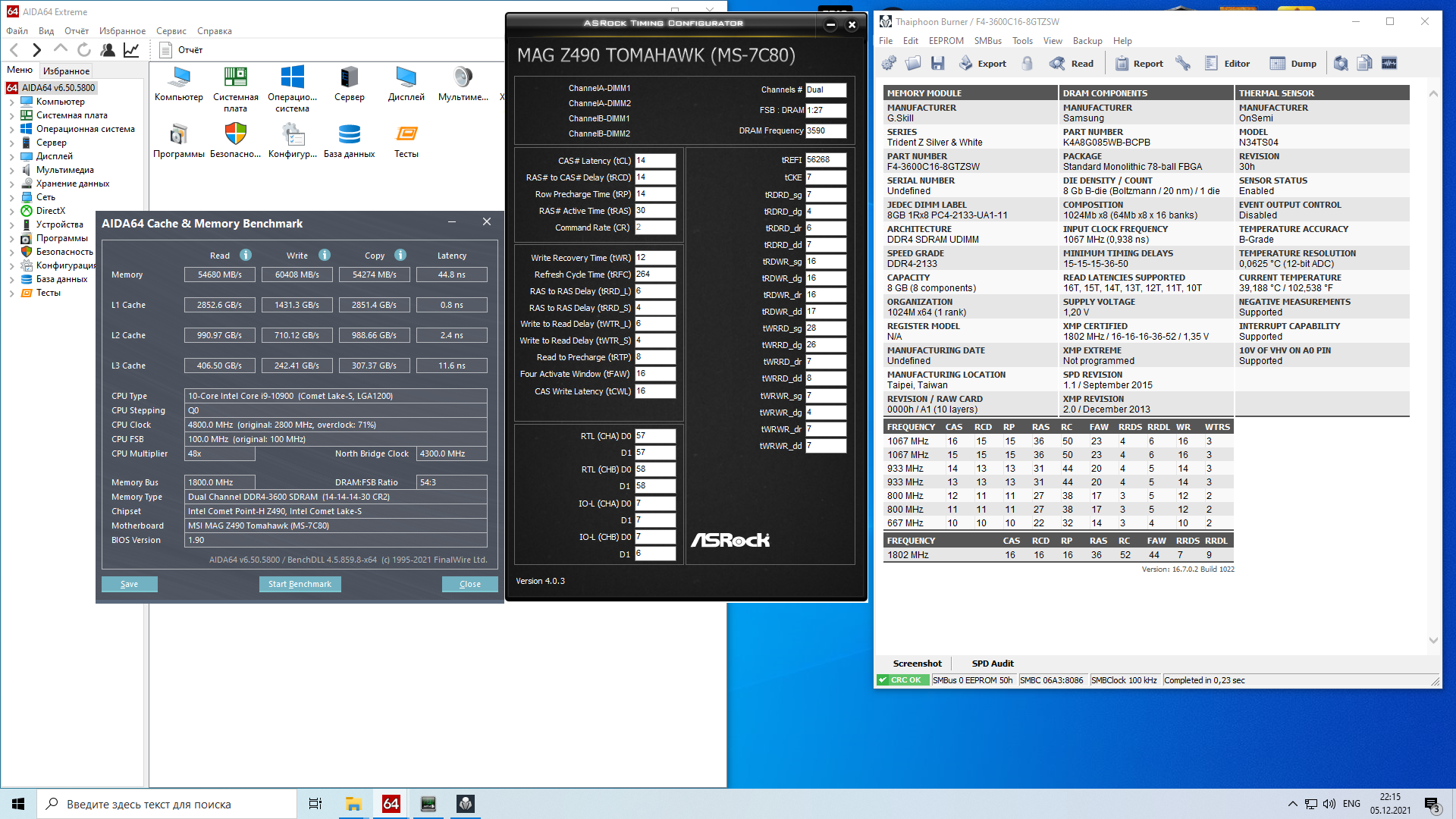Click the wrench tools icon in Thaiphoon toolbar
Screen dimensions: 1456x819
(1183, 64)
